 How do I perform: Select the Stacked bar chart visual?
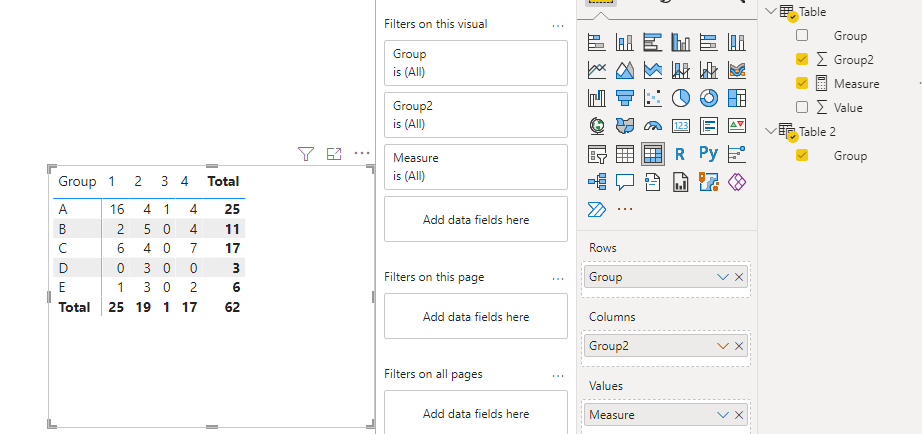coord(596,42)
